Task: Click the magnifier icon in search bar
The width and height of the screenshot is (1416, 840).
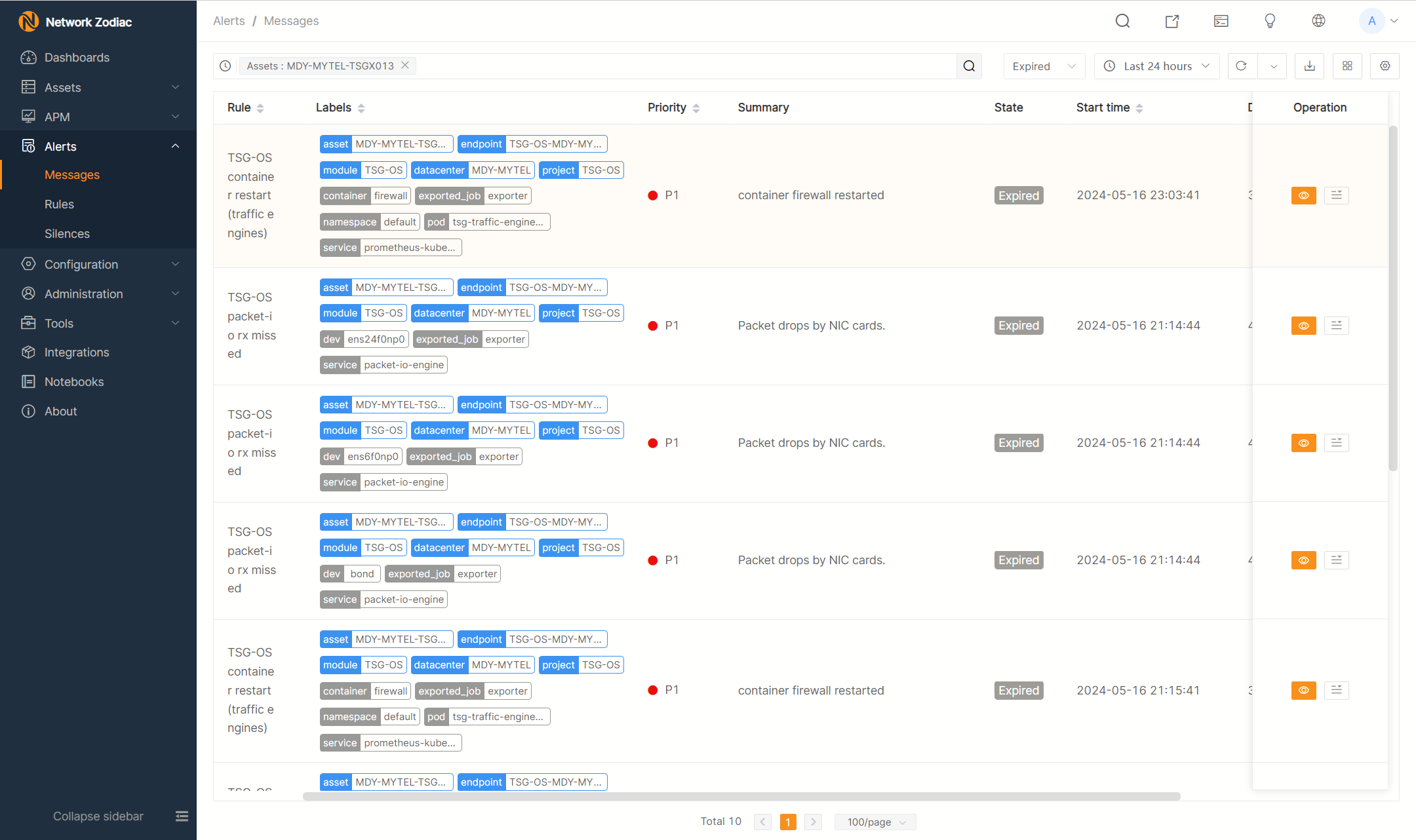Action: (969, 66)
